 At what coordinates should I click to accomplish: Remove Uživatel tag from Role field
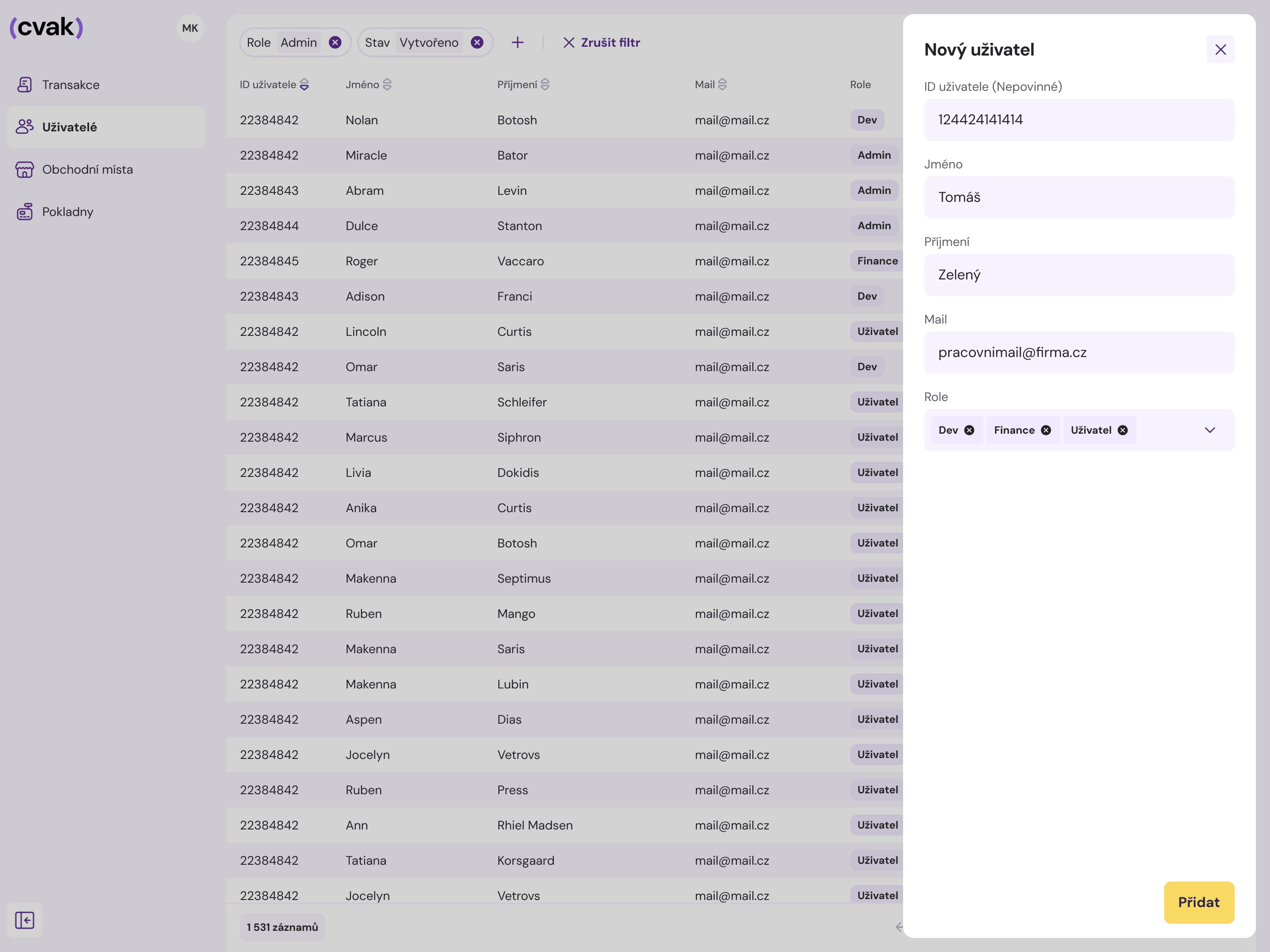click(1122, 430)
